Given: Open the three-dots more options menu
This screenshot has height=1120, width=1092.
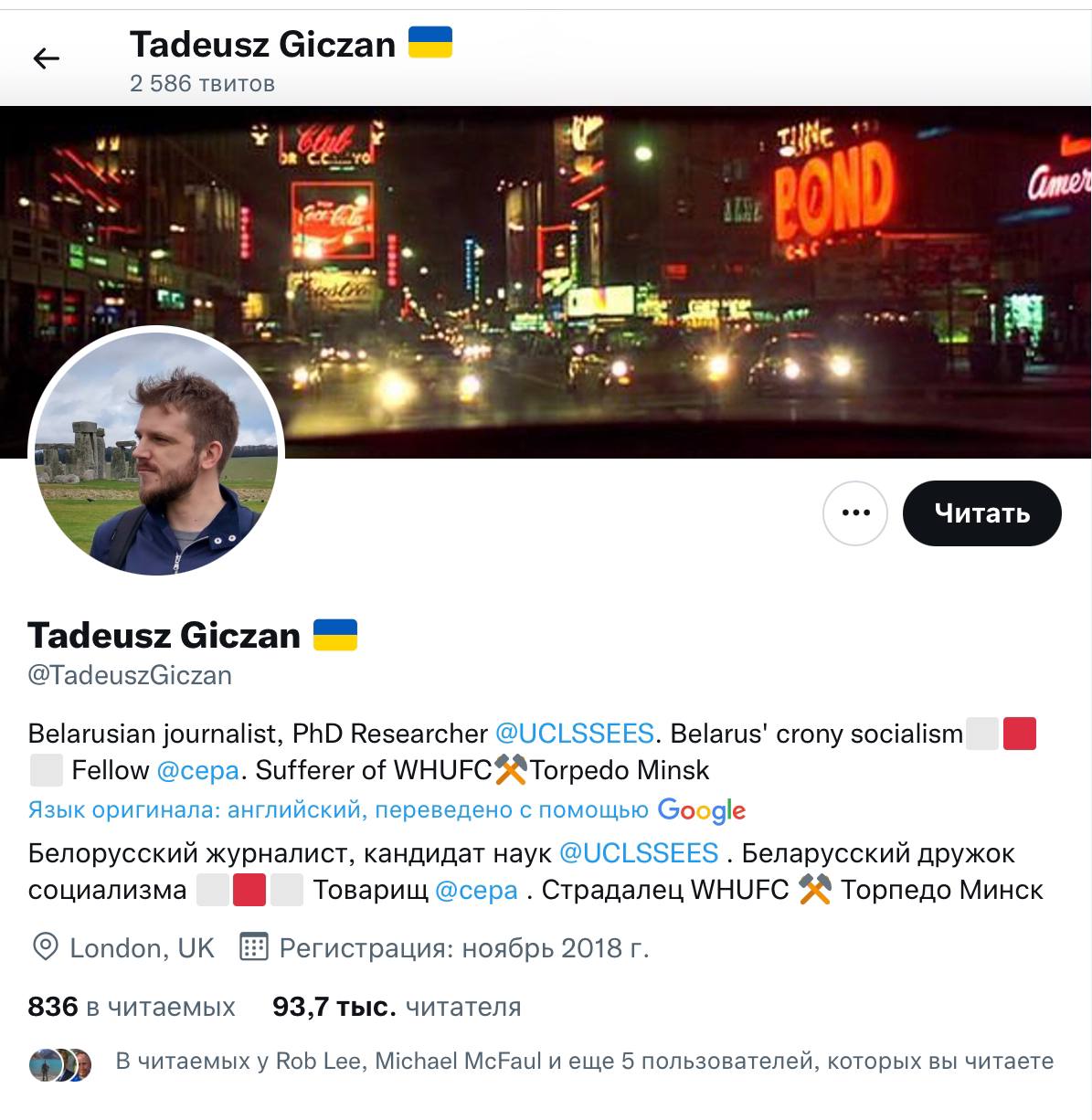Looking at the screenshot, I should 855,512.
